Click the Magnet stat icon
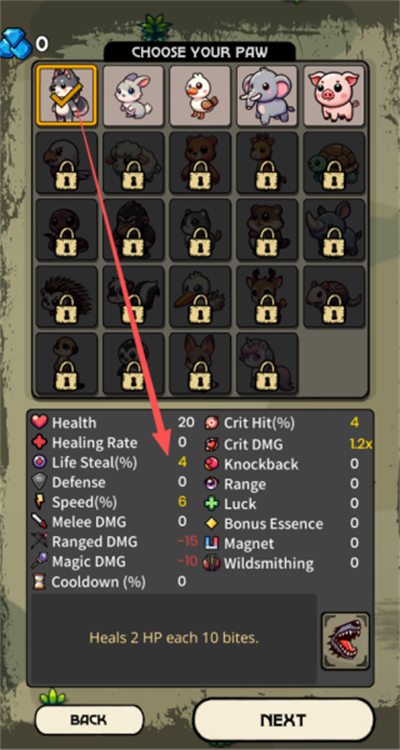 click(211, 543)
